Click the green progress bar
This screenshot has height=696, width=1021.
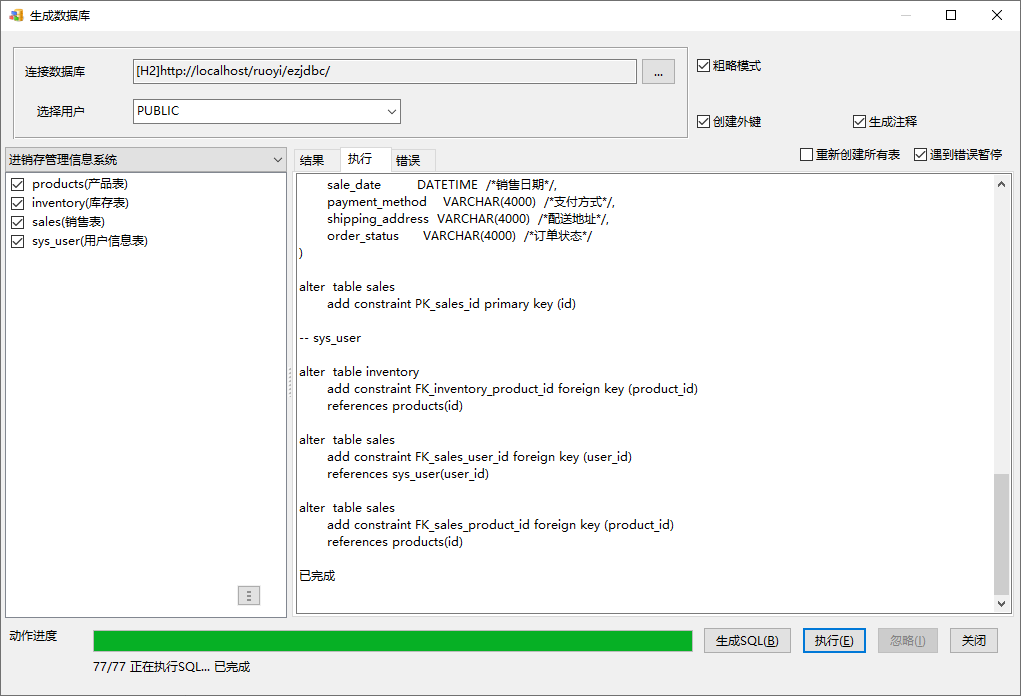[x=392, y=641]
